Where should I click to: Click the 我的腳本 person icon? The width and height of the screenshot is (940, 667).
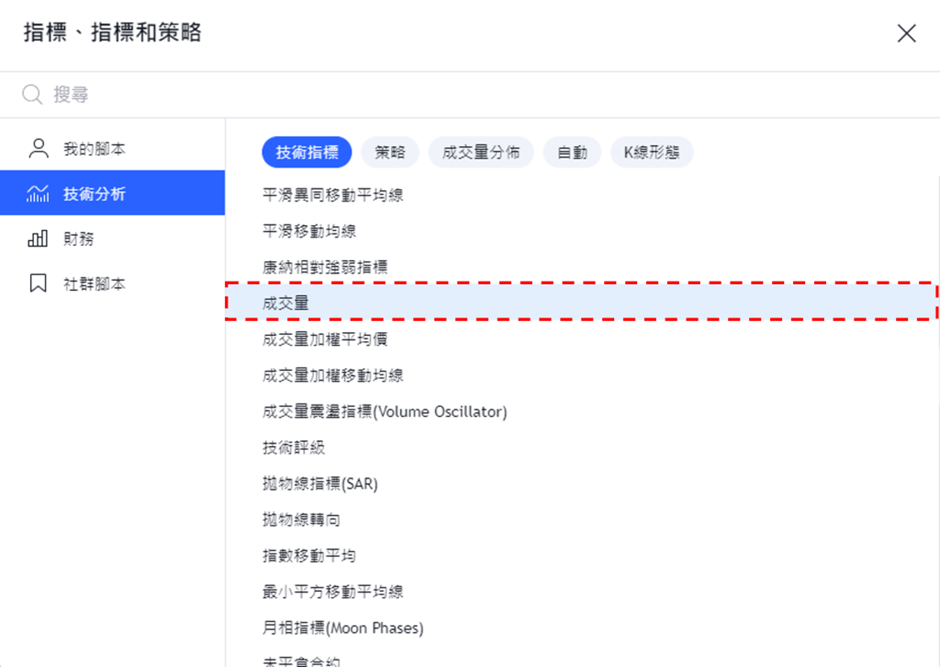(38, 149)
